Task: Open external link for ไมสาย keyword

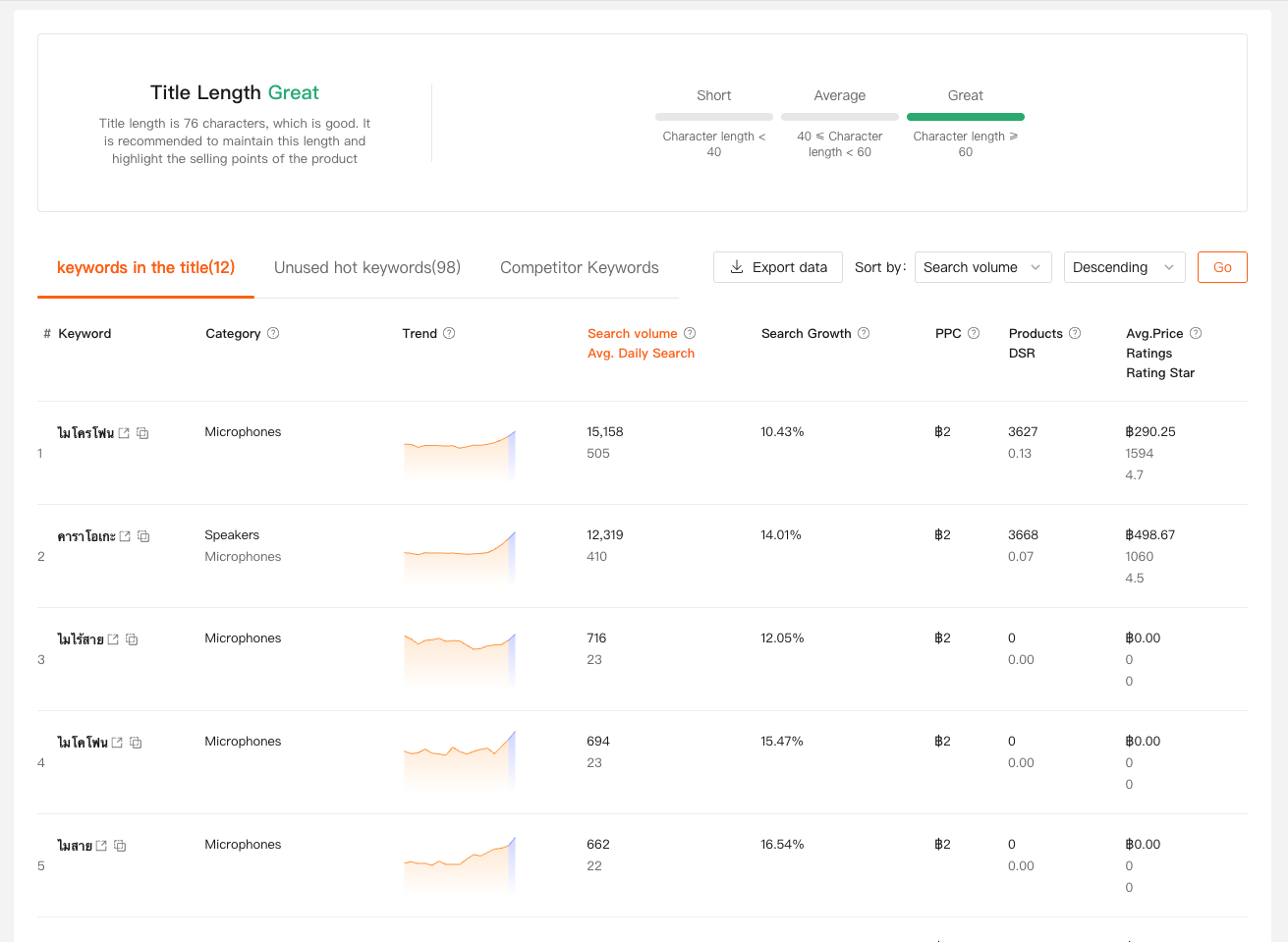Action: (x=101, y=846)
